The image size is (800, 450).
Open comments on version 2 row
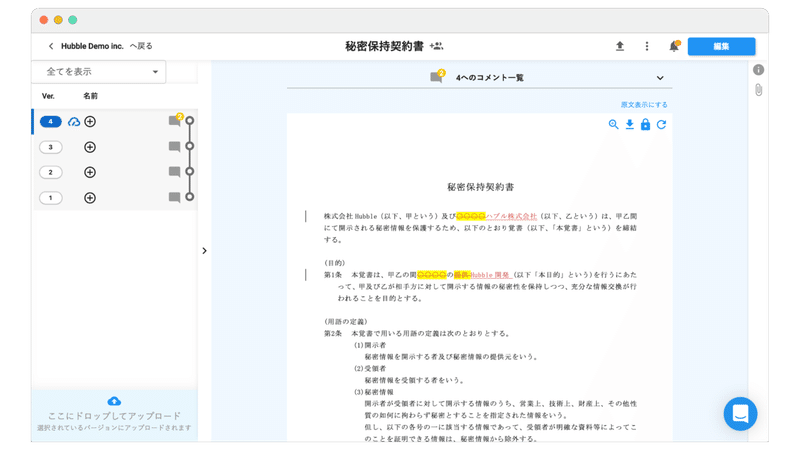[x=174, y=172]
